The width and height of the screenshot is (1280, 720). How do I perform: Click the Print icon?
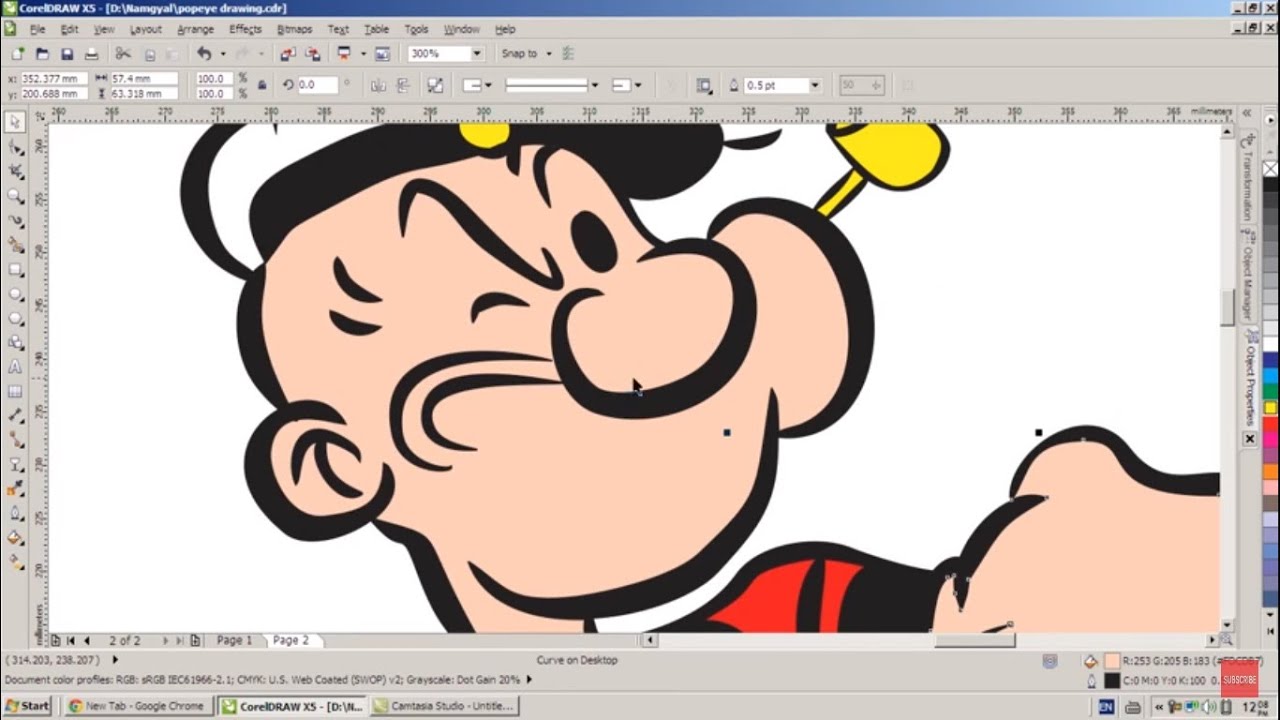pyautogui.click(x=92, y=54)
